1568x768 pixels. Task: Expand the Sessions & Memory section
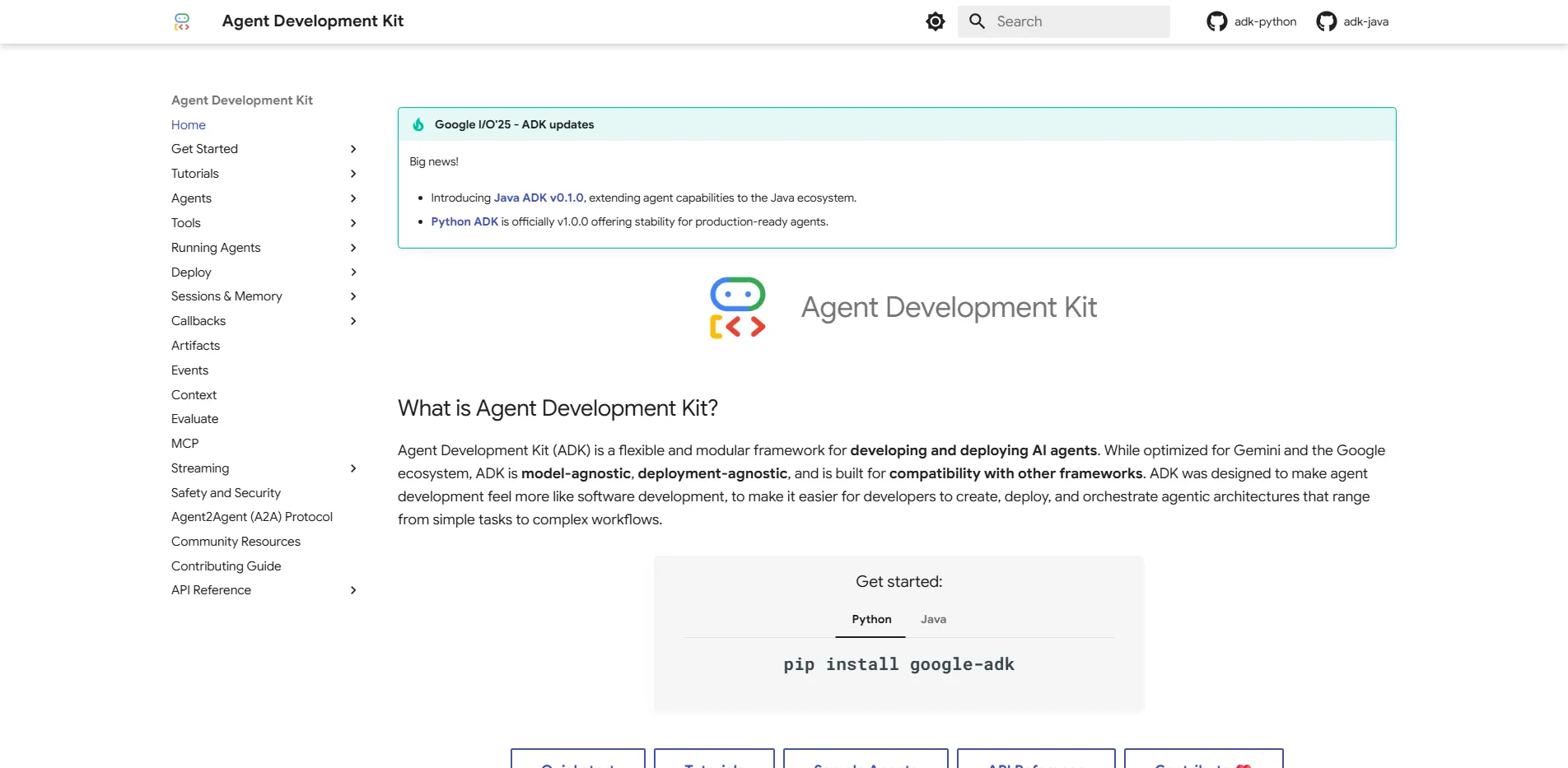click(x=353, y=296)
